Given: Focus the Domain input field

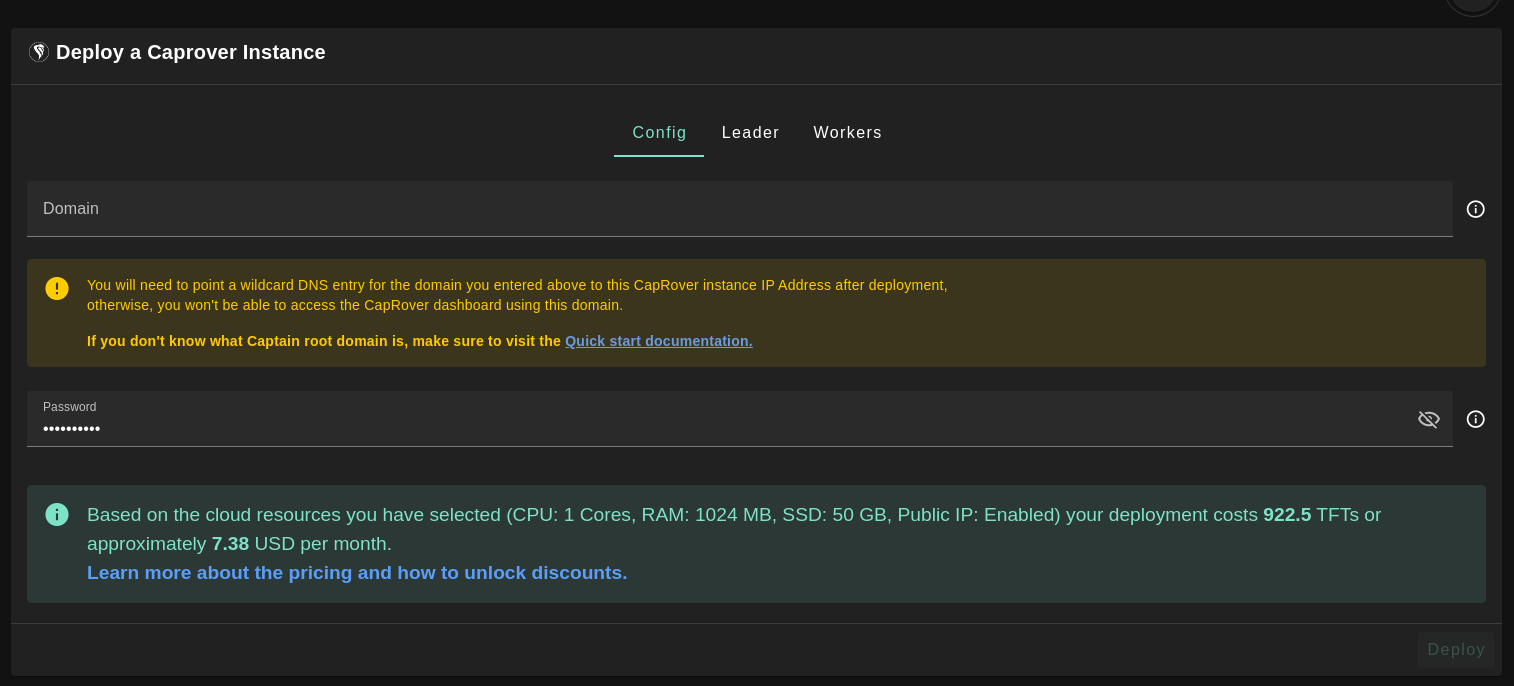Looking at the screenshot, I should point(739,209).
